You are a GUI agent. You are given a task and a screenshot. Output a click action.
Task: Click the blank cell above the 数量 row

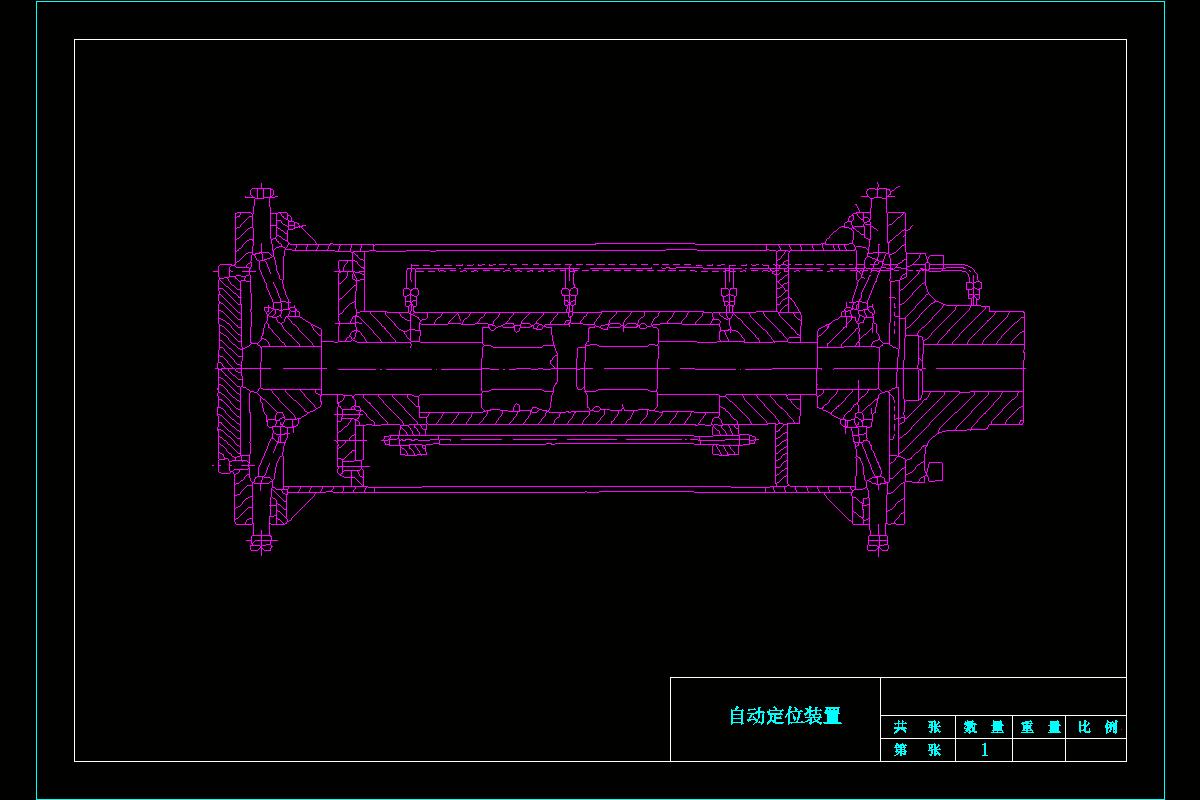pyautogui.click(x=1003, y=697)
